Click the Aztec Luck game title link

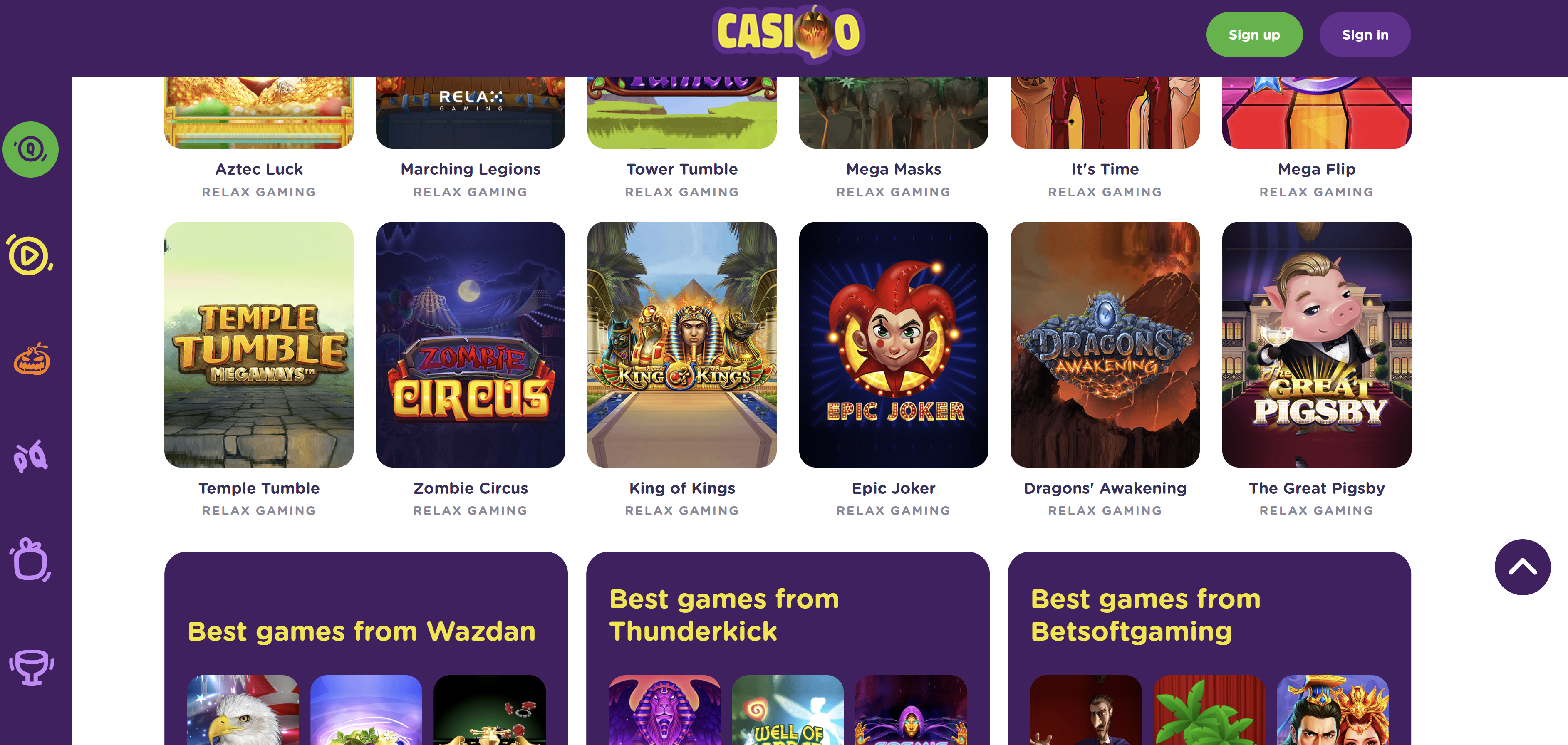click(259, 169)
